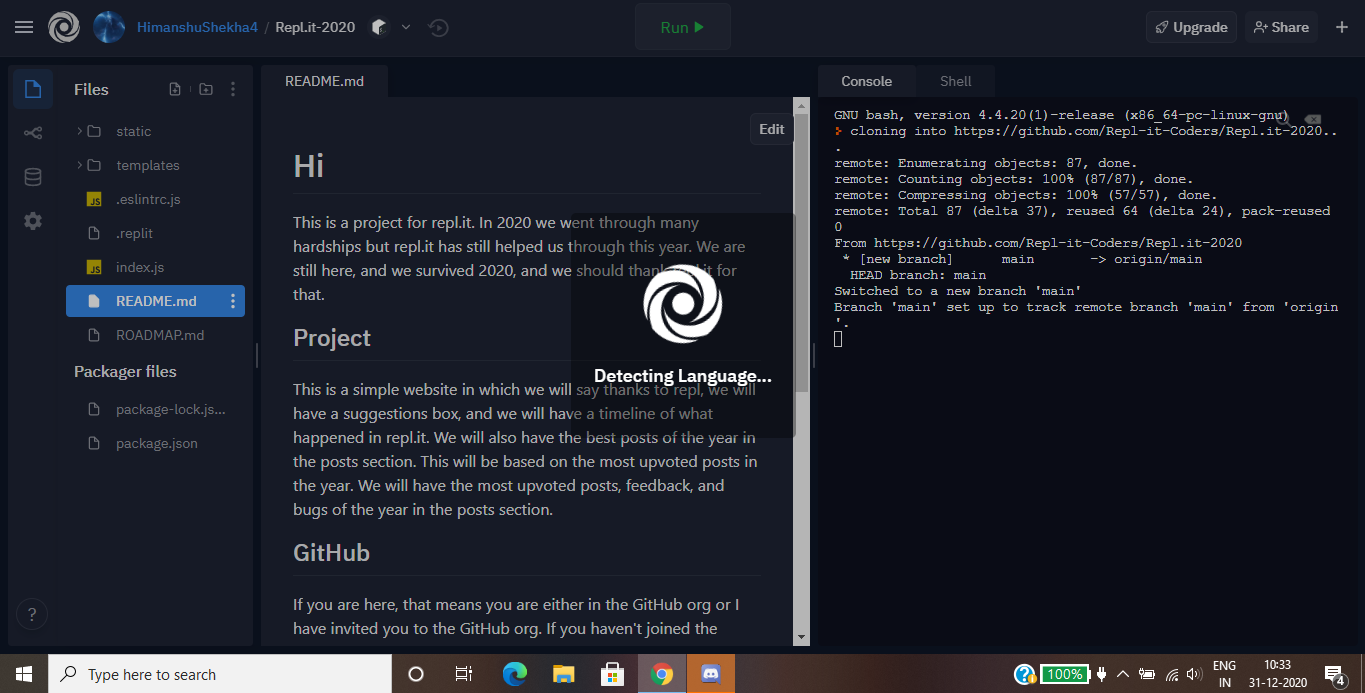Select the README.md editor tab
The image size is (1365, 693).
pos(324,81)
